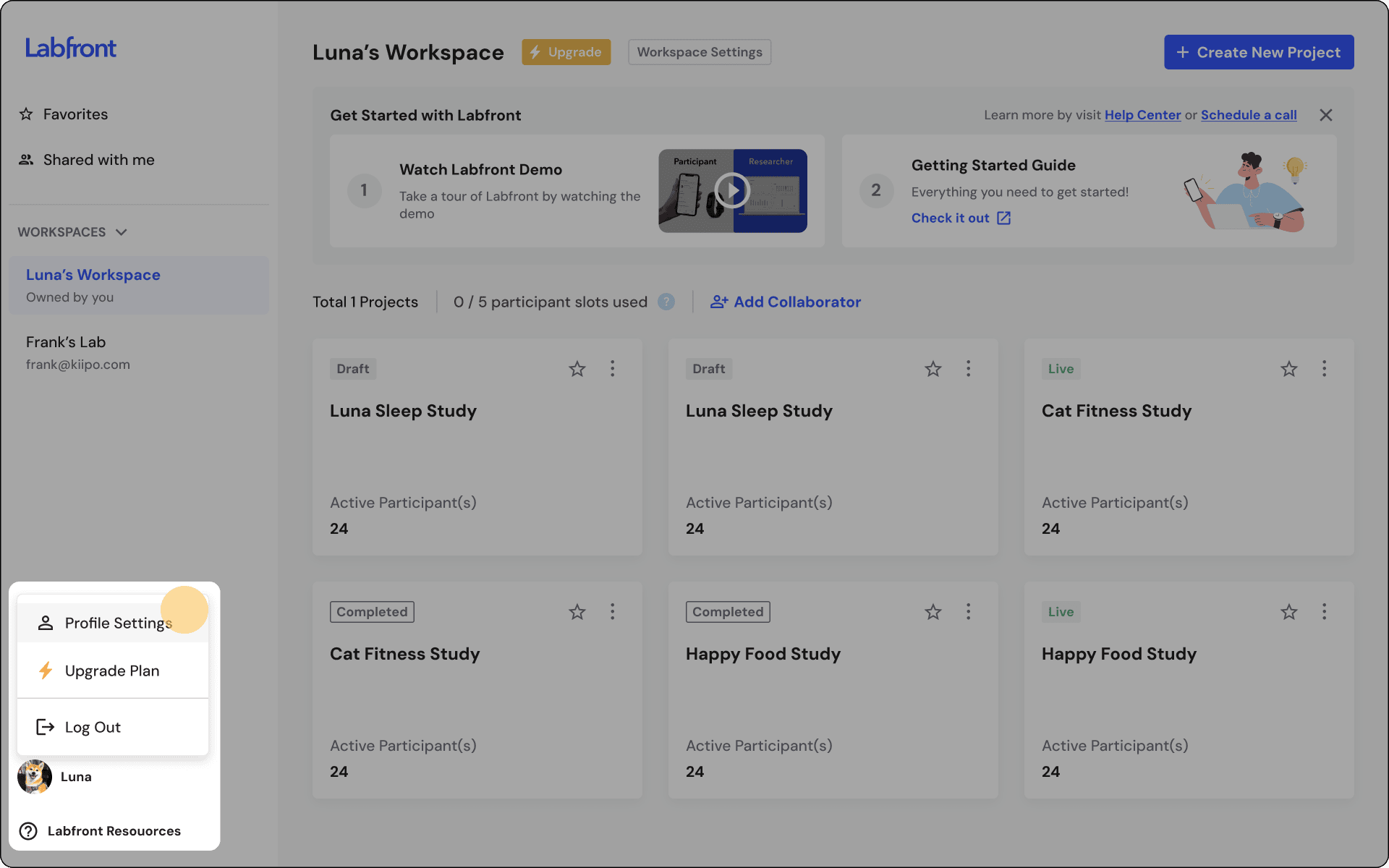
Task: Dismiss the Get Started banner
Action: (1325, 115)
